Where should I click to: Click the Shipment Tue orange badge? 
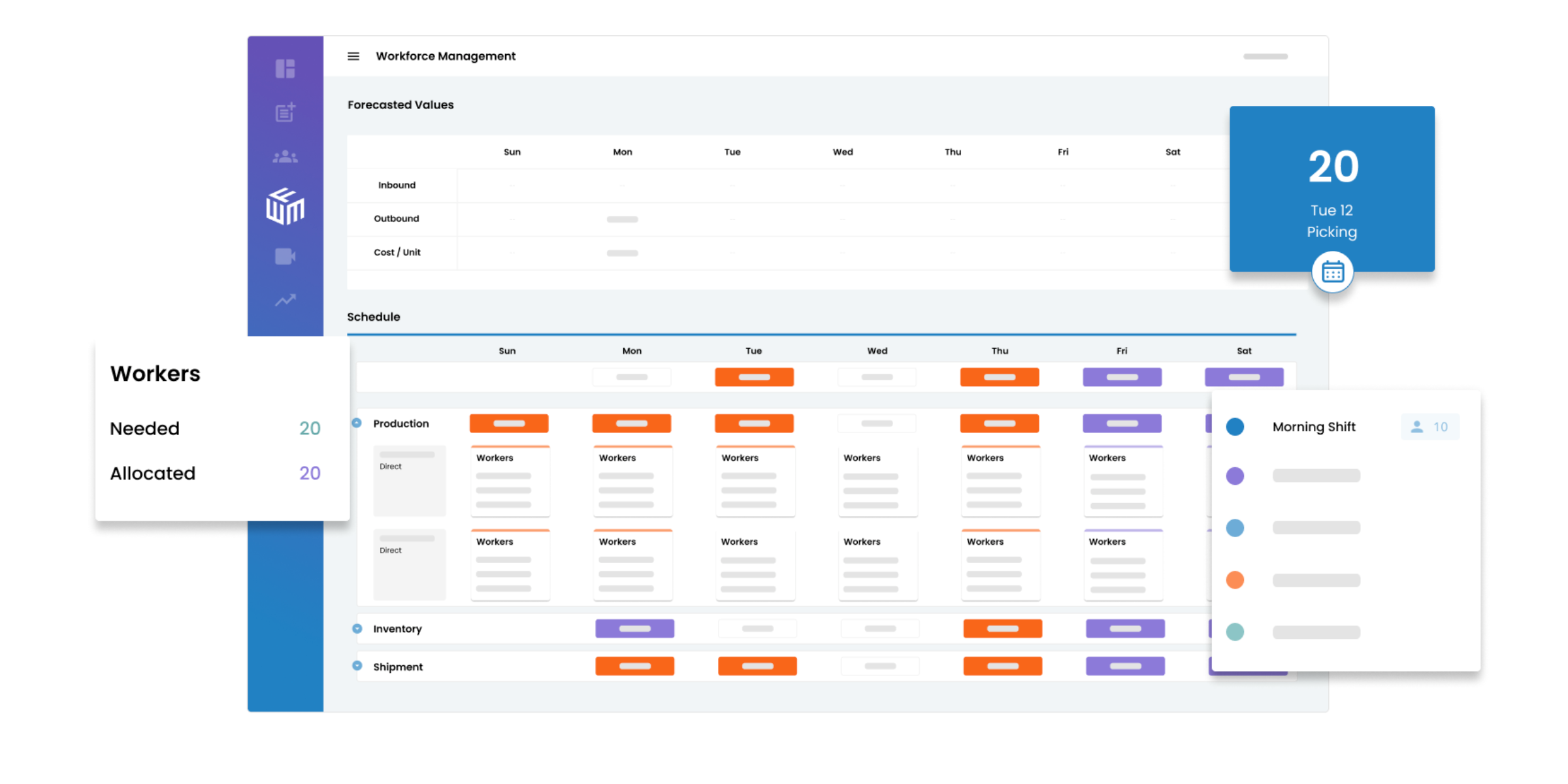click(757, 666)
